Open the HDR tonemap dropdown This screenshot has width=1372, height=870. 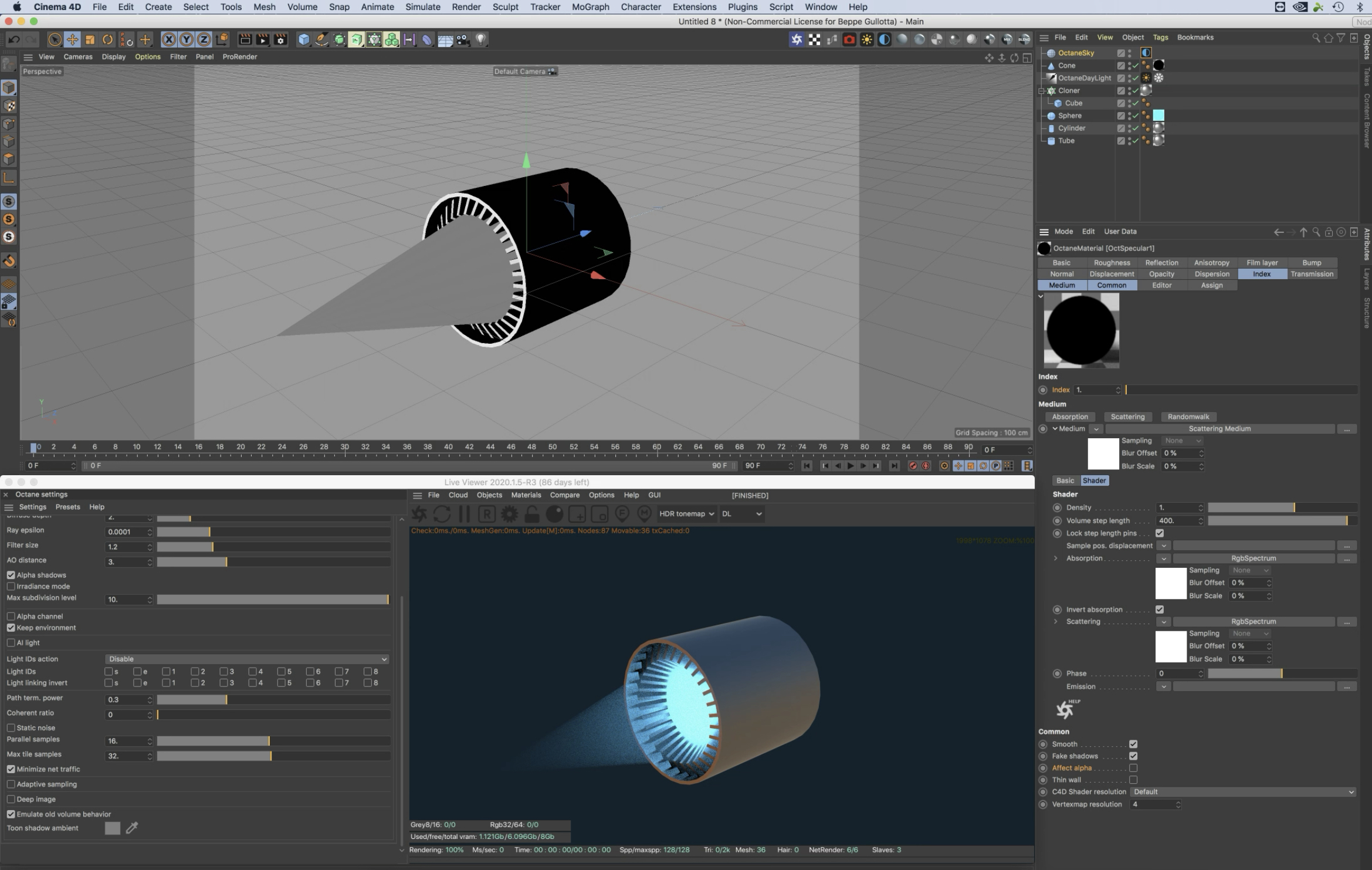click(686, 514)
